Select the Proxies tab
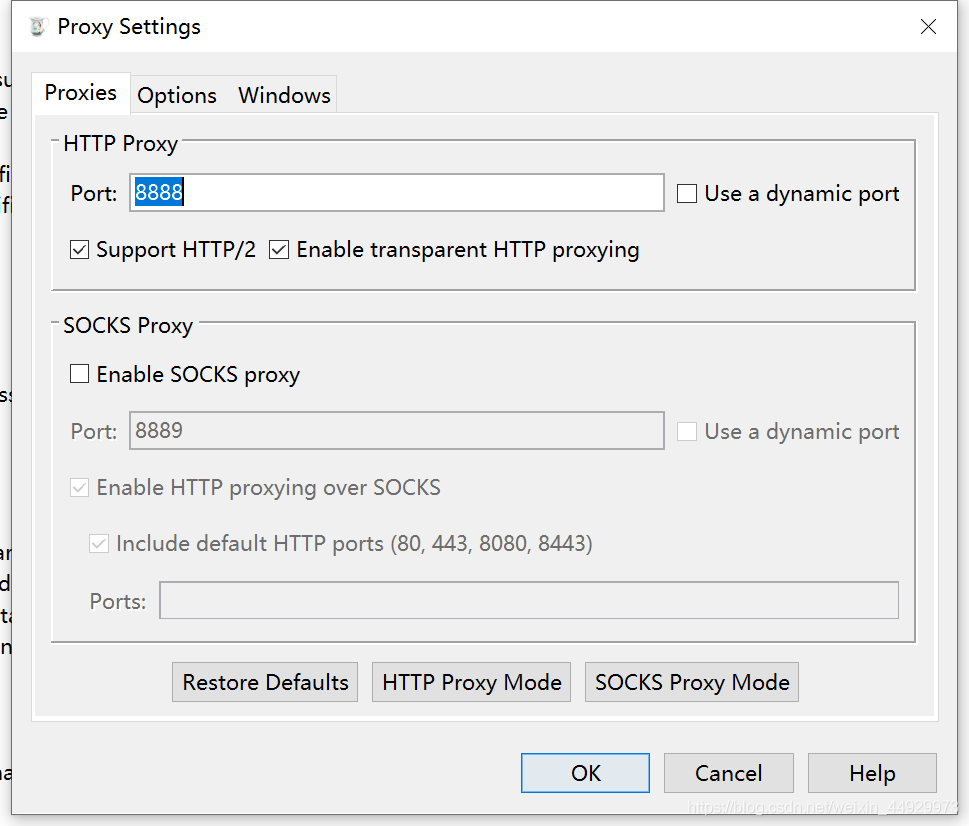This screenshot has height=826, width=969. pyautogui.click(x=80, y=93)
